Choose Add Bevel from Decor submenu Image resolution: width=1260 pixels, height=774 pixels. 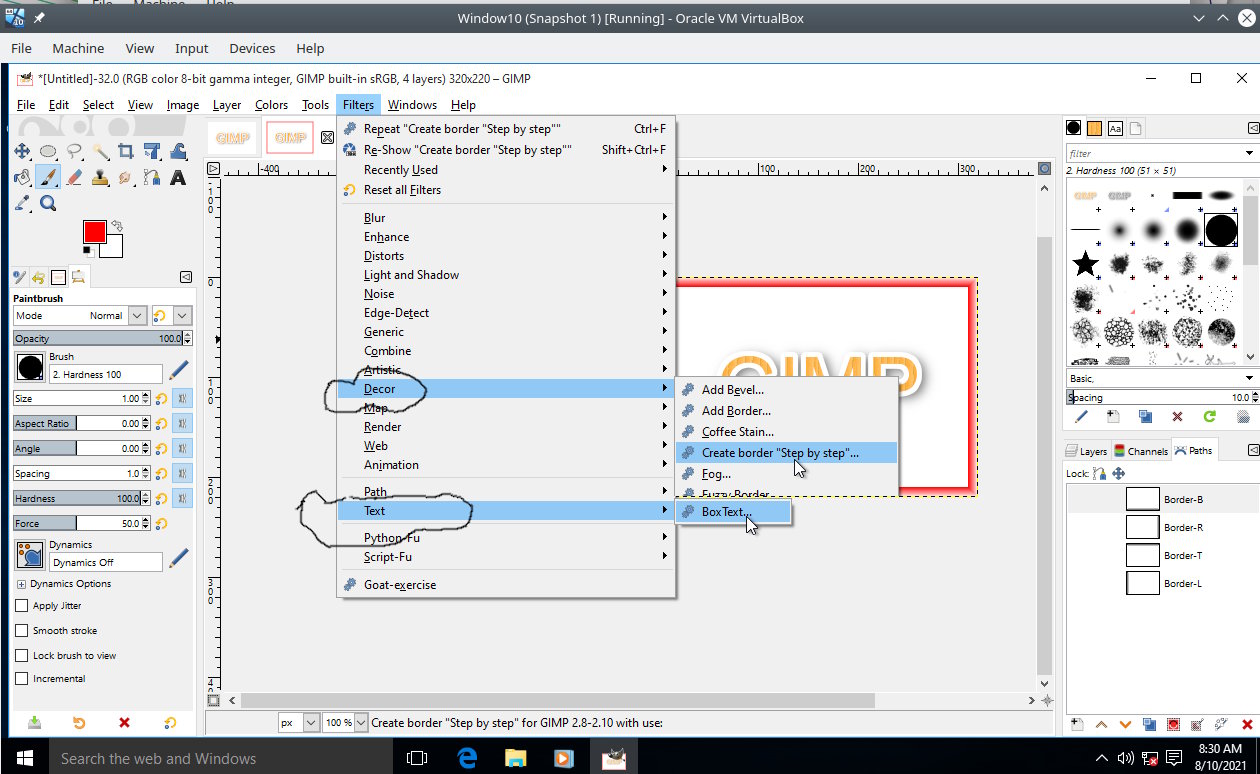pyautogui.click(x=786, y=390)
